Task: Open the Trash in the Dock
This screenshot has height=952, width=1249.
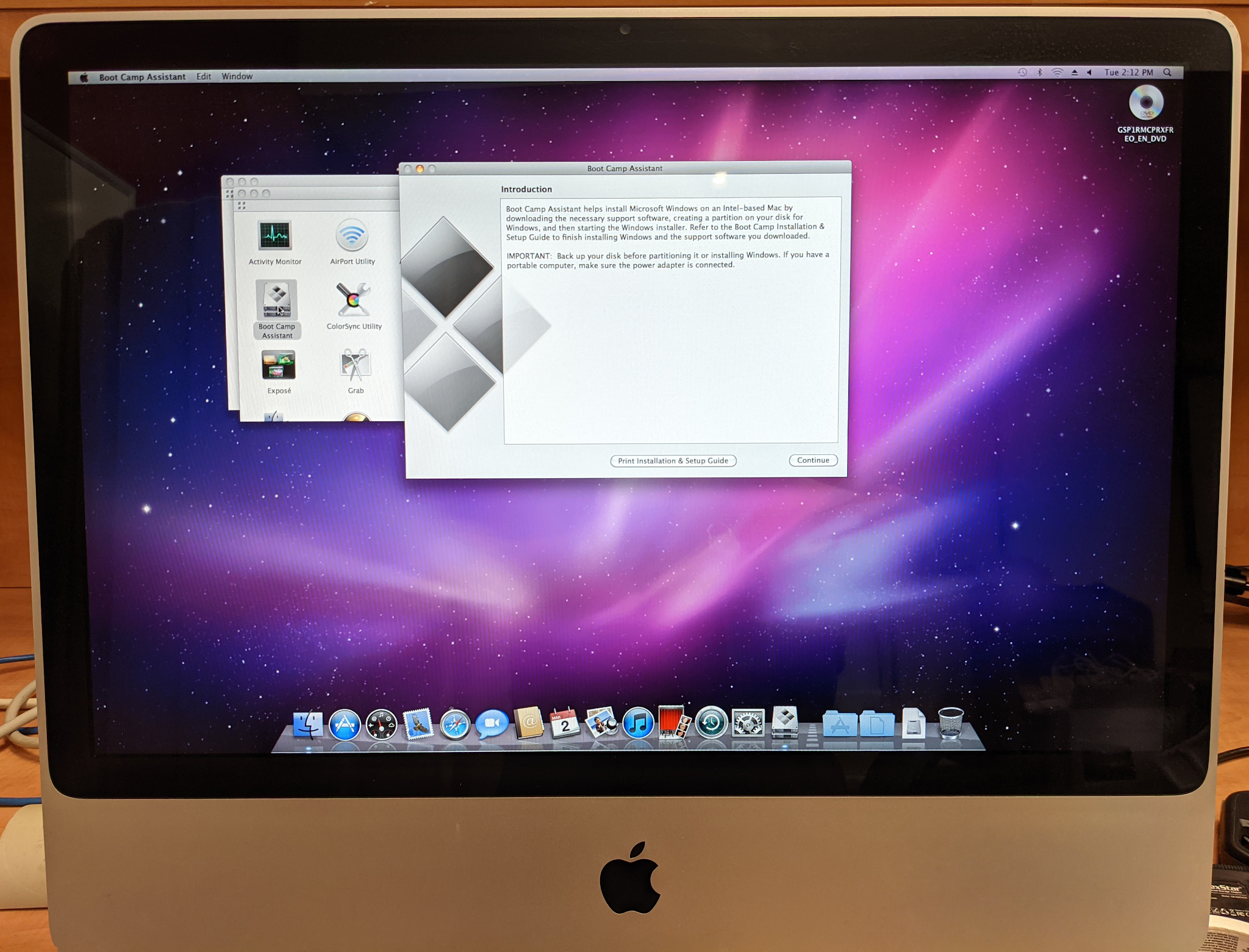Action: click(950, 724)
